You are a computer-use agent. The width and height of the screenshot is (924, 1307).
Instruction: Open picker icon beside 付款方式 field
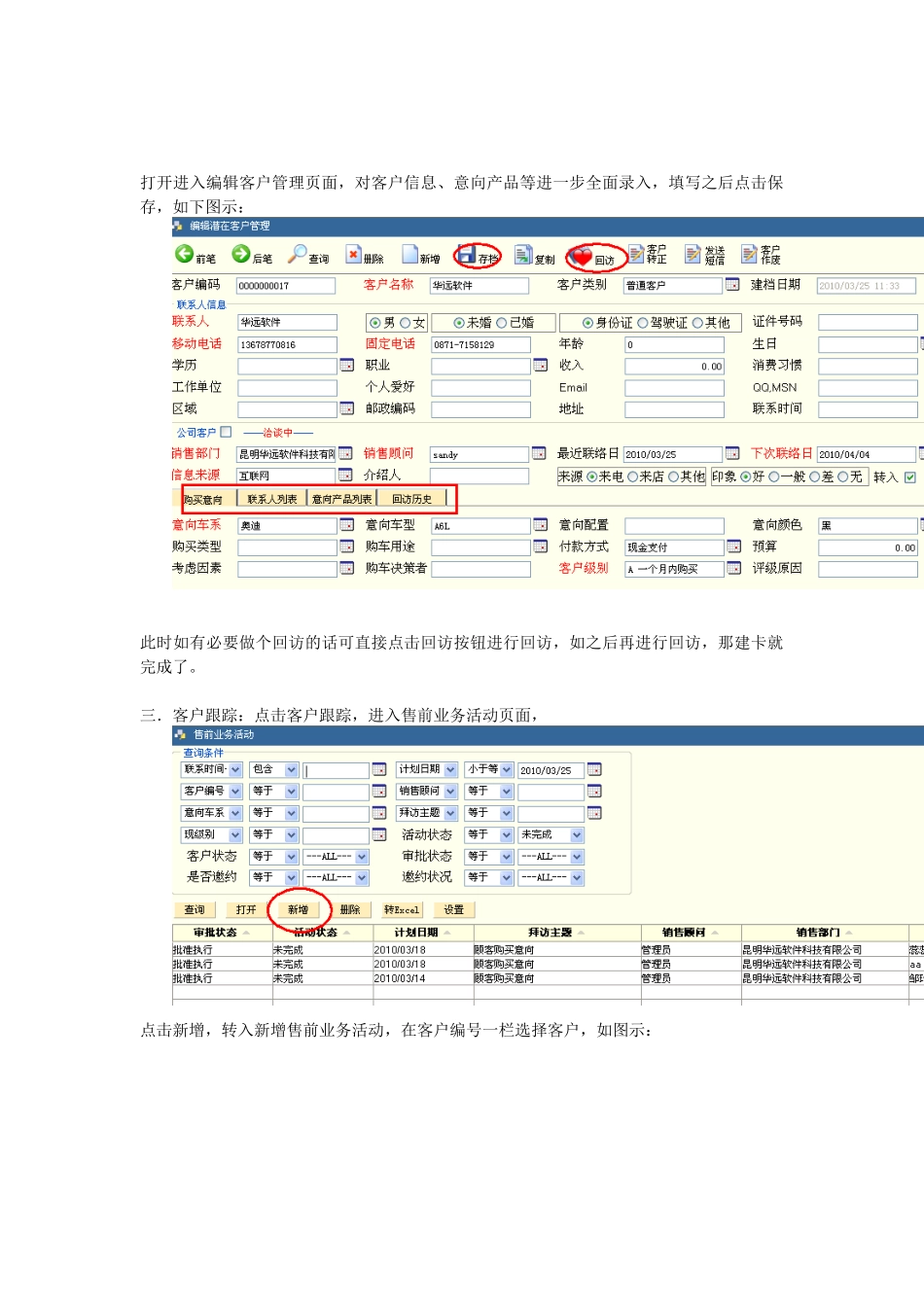(734, 547)
